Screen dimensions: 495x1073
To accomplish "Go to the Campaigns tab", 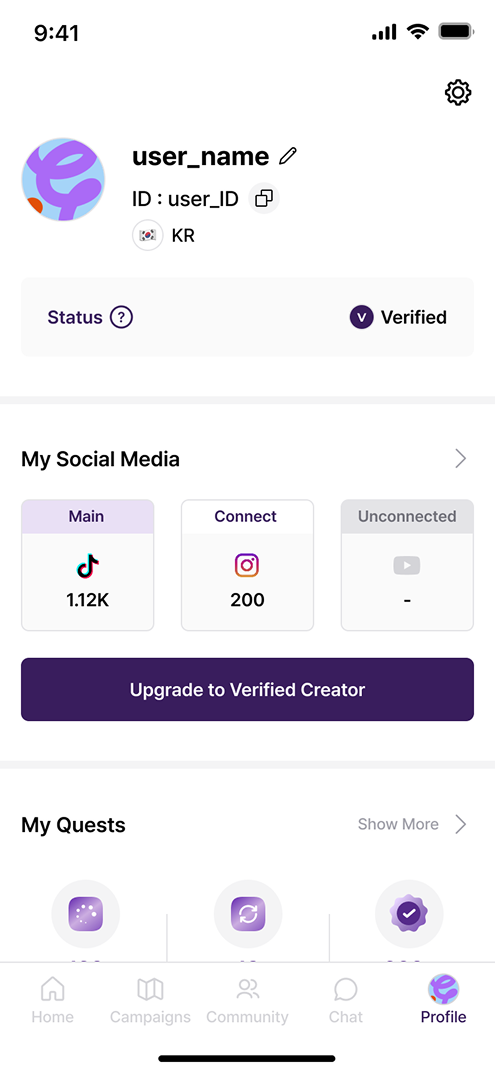I will pos(151,1000).
